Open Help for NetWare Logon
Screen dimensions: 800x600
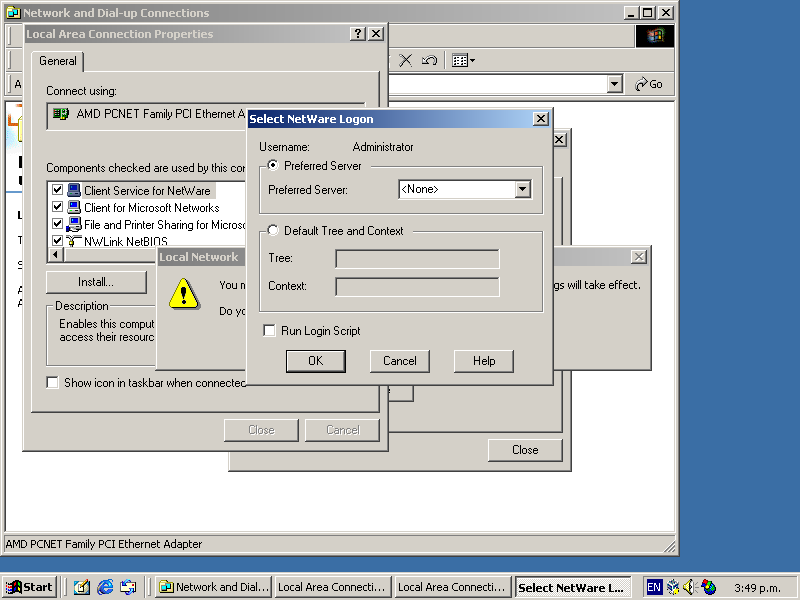484,361
